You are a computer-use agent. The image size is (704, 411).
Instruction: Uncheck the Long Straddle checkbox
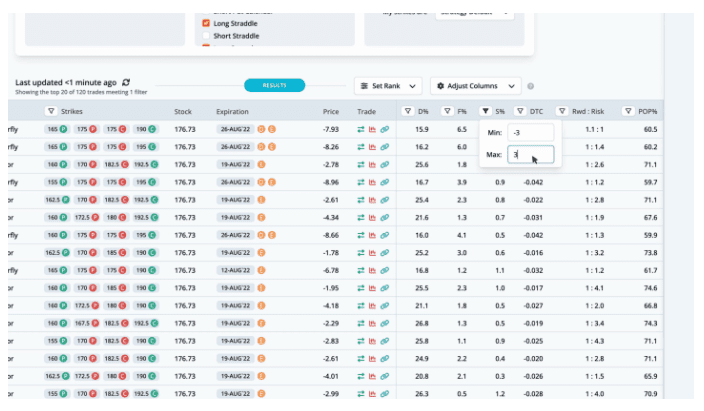pyautogui.click(x=205, y=22)
